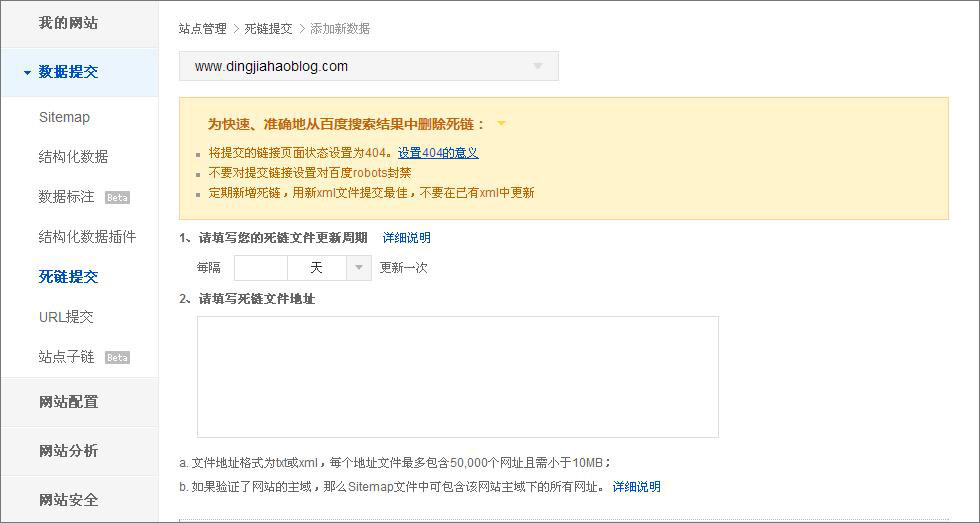Open 详细说明 link after Sitemap note

coord(636,487)
